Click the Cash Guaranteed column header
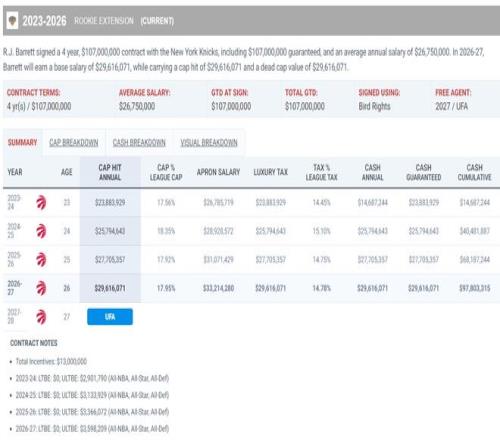 pos(423,172)
